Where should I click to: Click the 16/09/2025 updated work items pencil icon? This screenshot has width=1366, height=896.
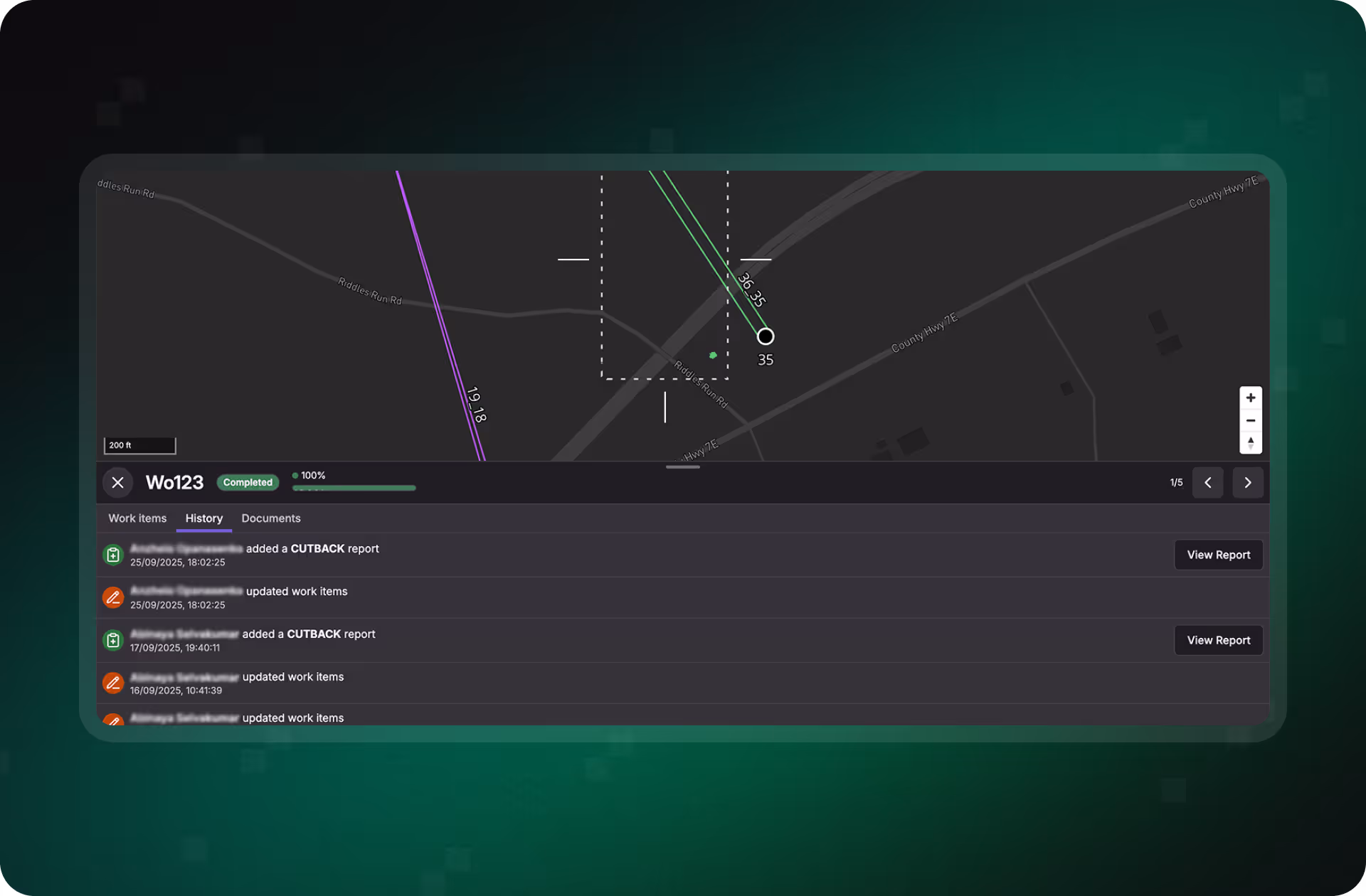pyautogui.click(x=113, y=683)
